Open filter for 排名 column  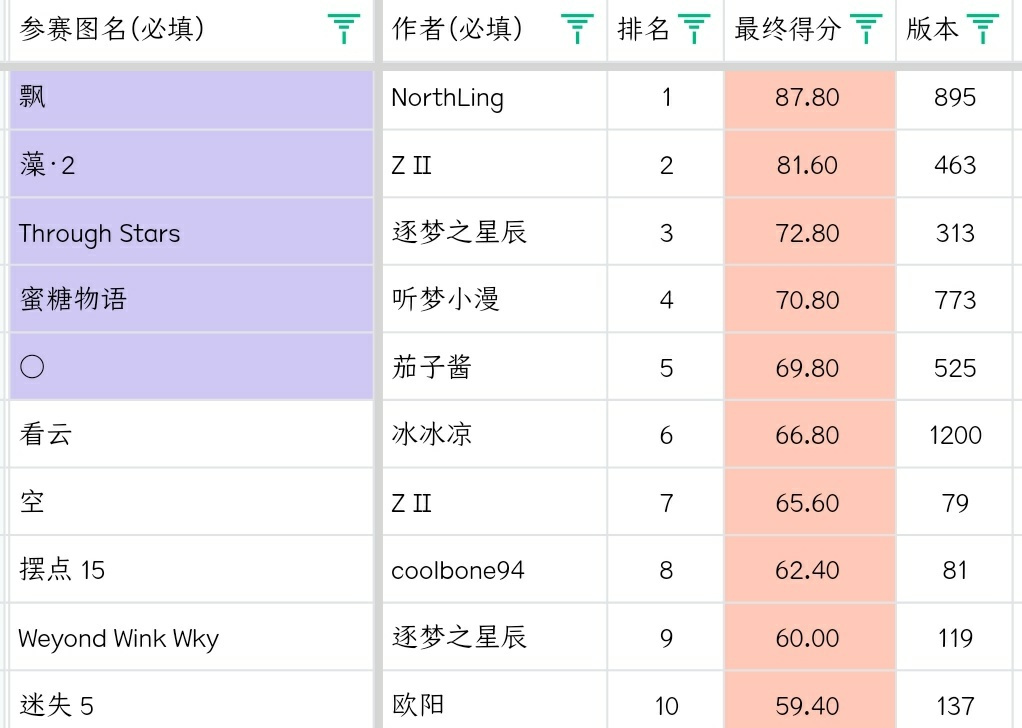click(694, 29)
